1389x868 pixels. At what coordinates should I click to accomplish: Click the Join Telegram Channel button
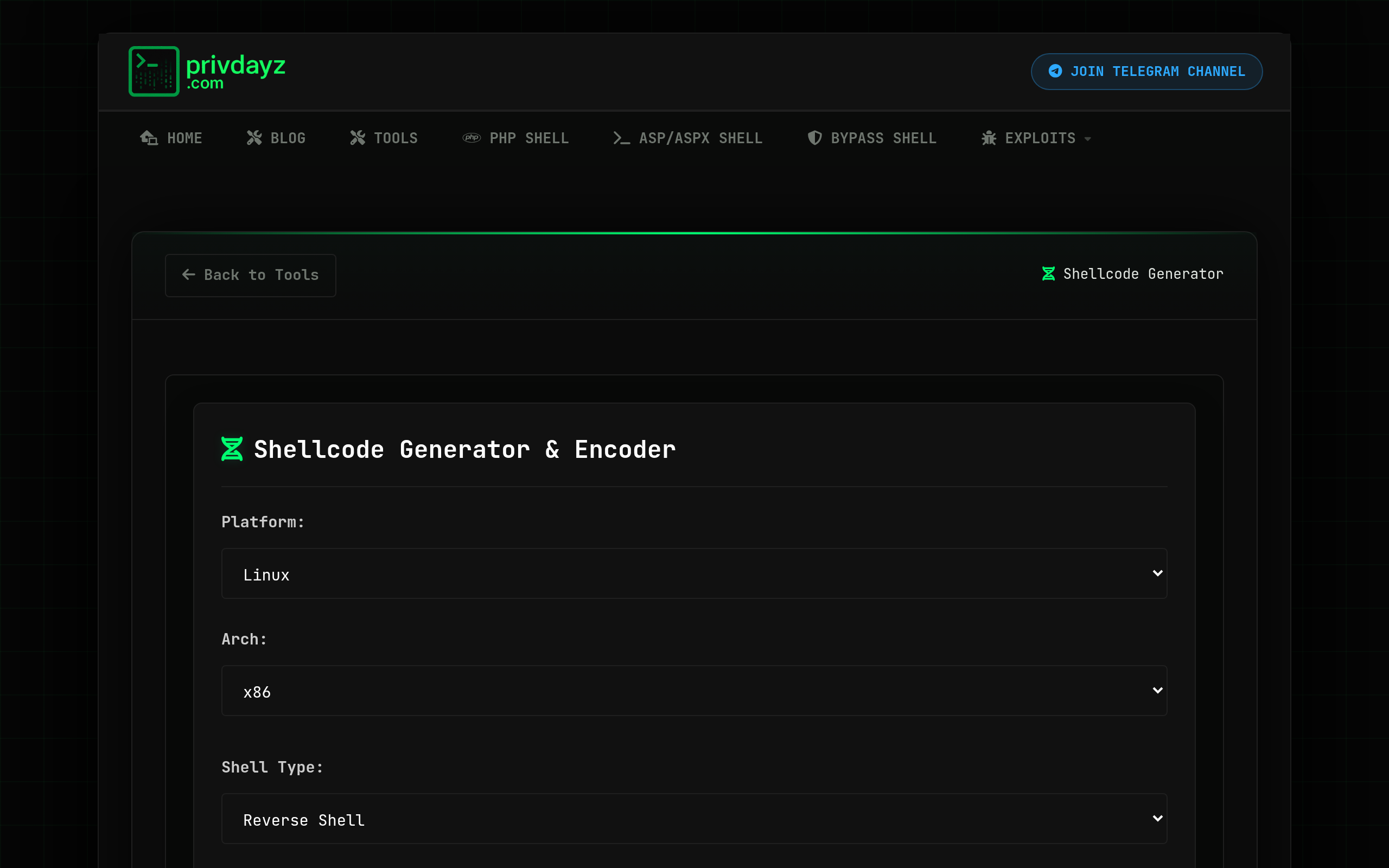coord(1146,71)
